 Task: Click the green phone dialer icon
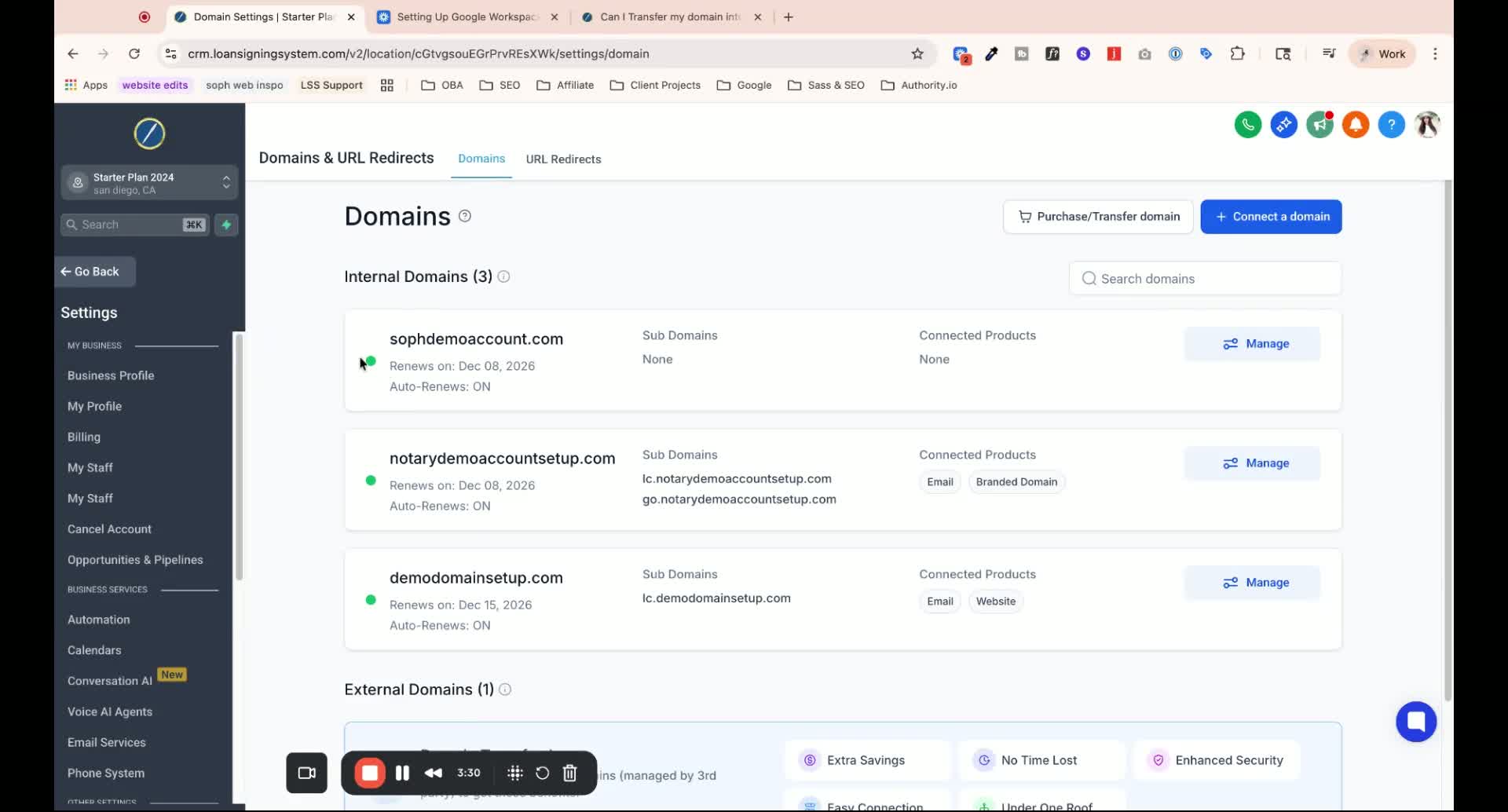click(1247, 124)
